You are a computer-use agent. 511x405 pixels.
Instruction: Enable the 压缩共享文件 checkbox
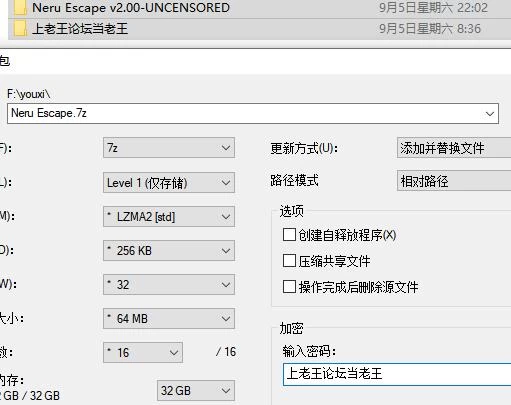click(x=289, y=261)
